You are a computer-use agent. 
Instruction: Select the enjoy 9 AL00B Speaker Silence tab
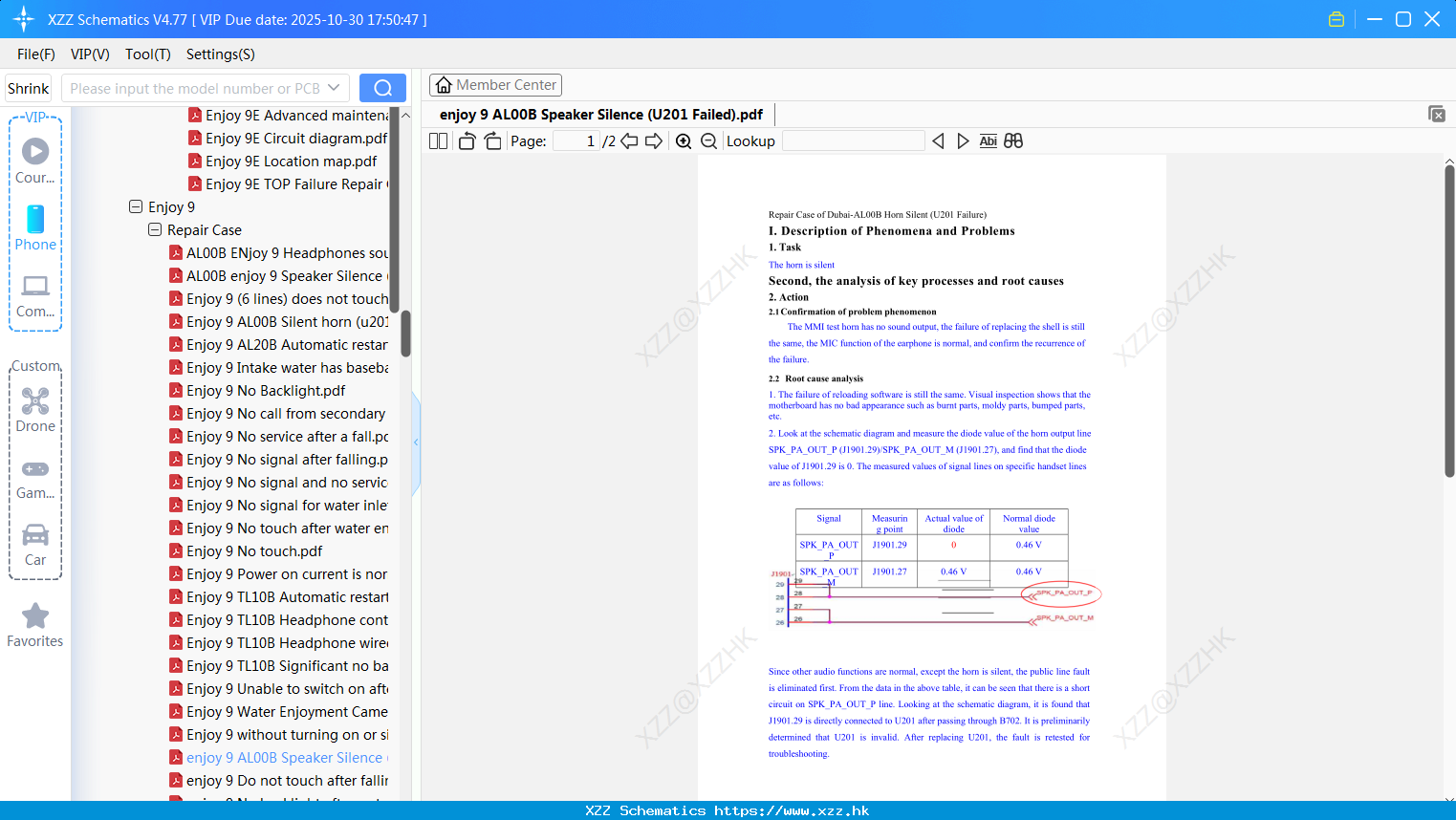[601, 115]
